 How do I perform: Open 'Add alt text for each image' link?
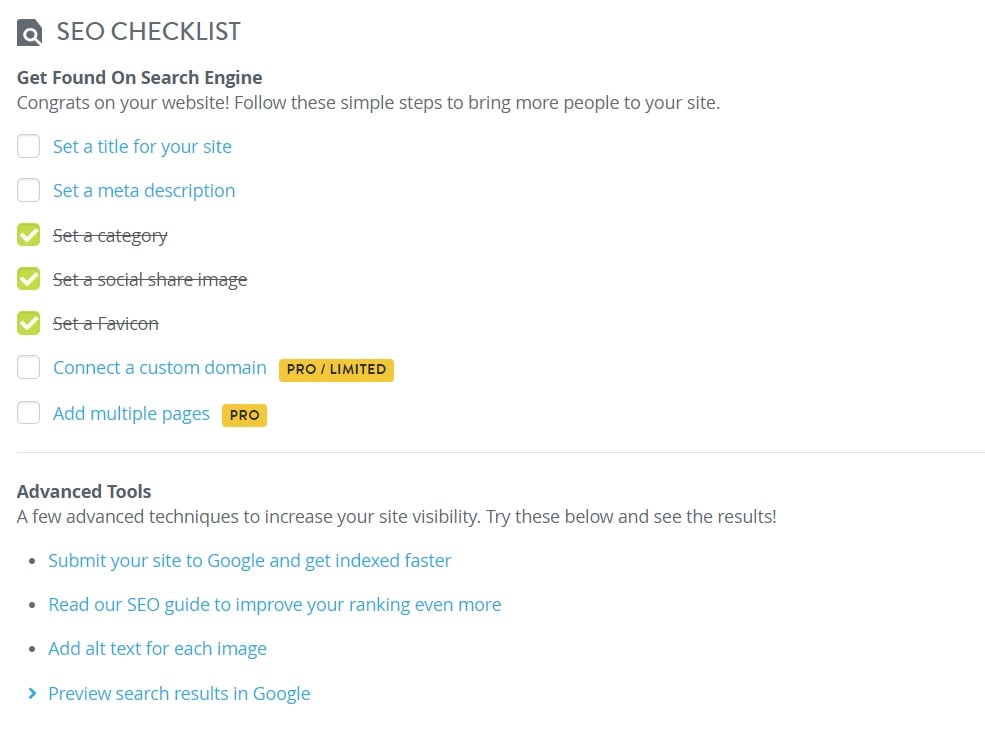[157, 649]
